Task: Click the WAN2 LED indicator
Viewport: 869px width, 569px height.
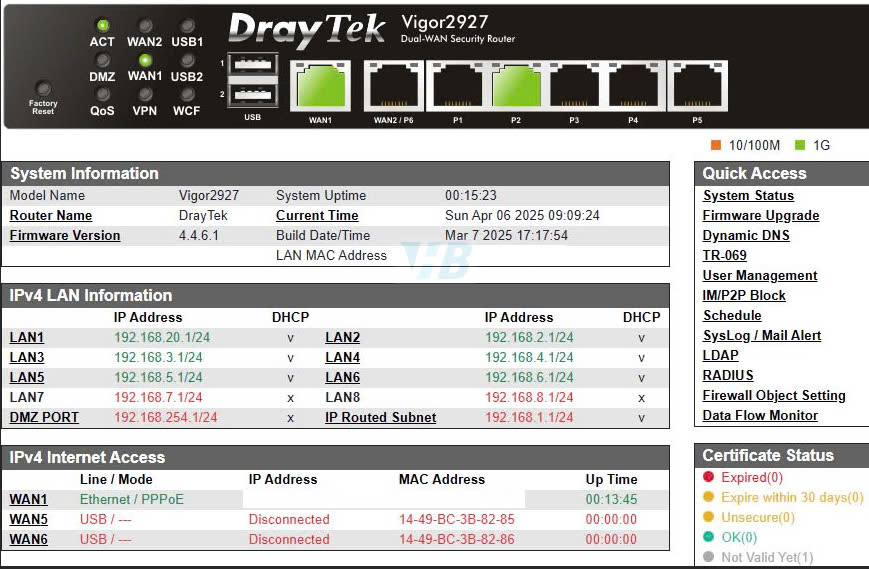Action: [x=145, y=25]
